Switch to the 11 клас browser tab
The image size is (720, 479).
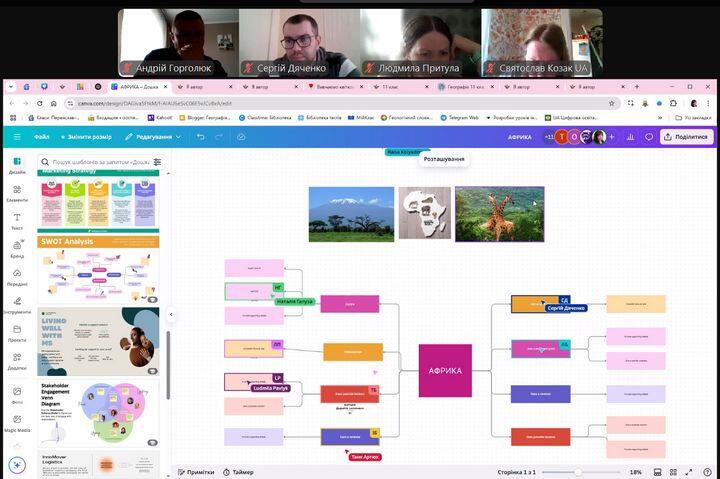(401, 86)
